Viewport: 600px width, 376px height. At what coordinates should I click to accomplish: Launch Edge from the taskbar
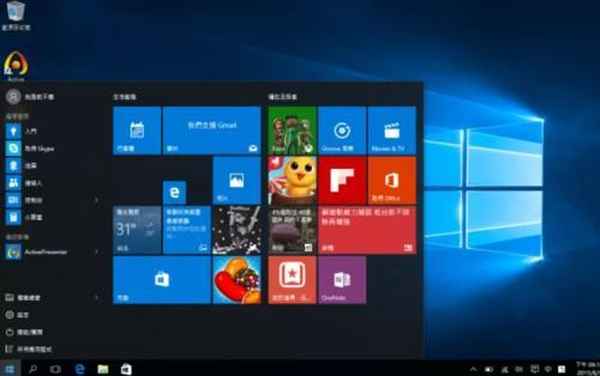[x=80, y=369]
